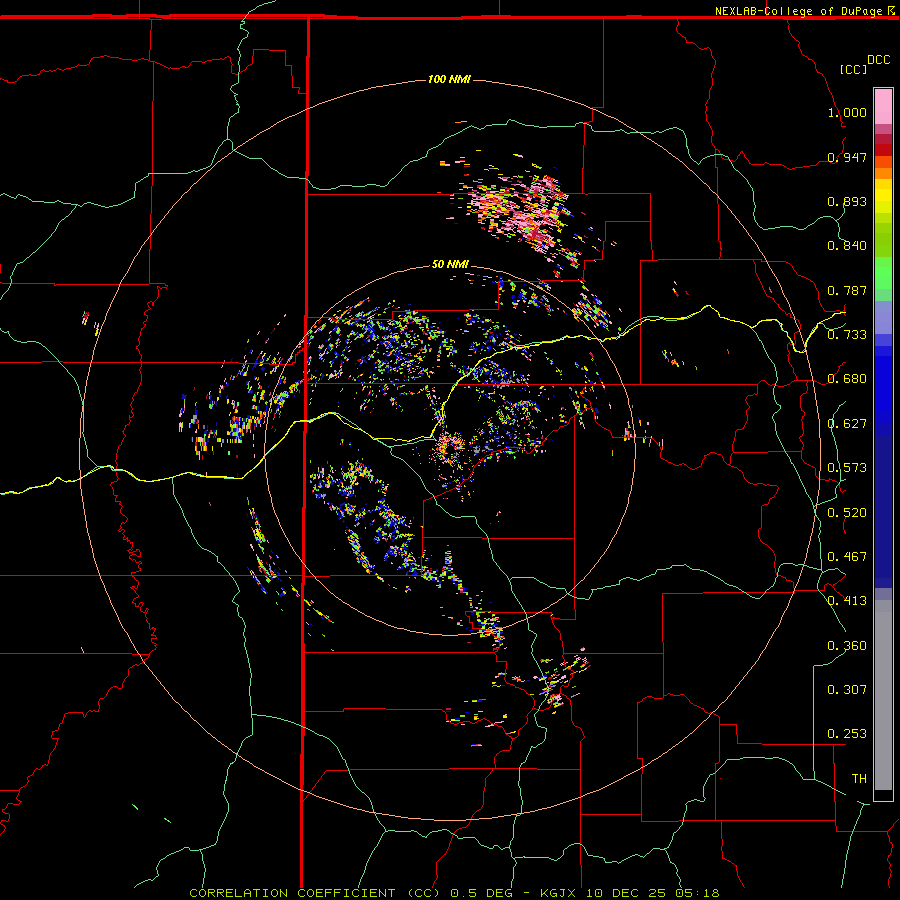Select the 50 NMI range ring label
The image size is (900, 900).
click(x=450, y=264)
